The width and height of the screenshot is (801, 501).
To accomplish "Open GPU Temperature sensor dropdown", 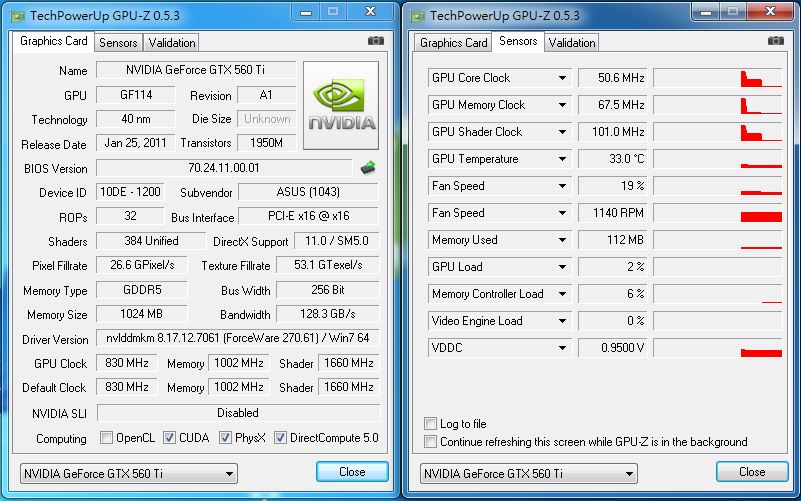I will point(562,159).
